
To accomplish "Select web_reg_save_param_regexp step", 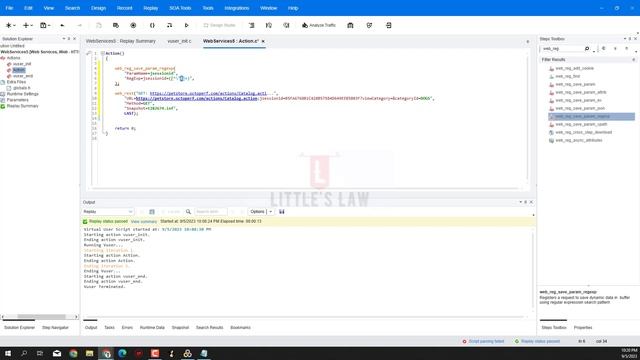I will 591,116.
